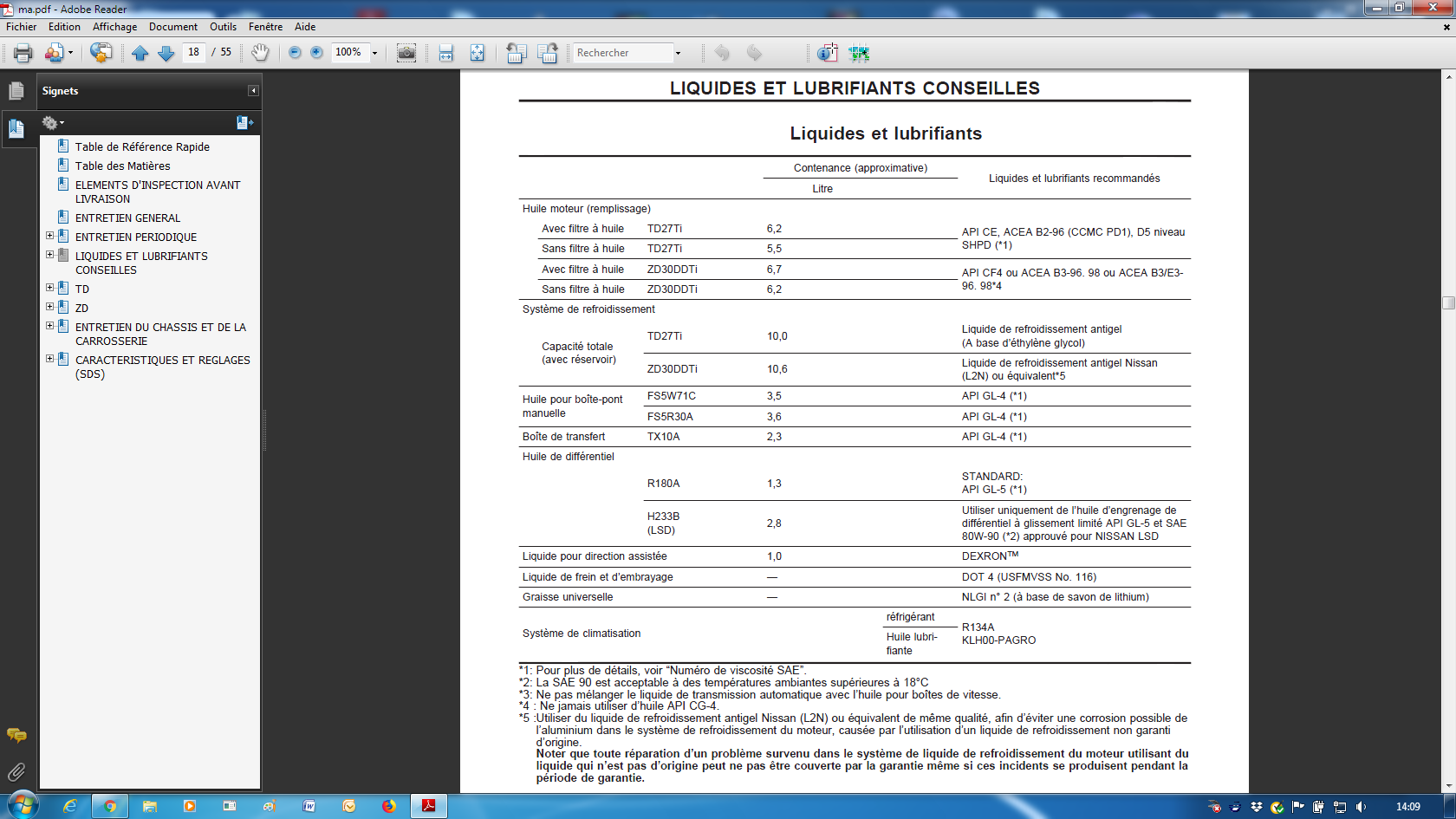Click the zoom in plus button
1456x819 pixels.
coord(317,53)
